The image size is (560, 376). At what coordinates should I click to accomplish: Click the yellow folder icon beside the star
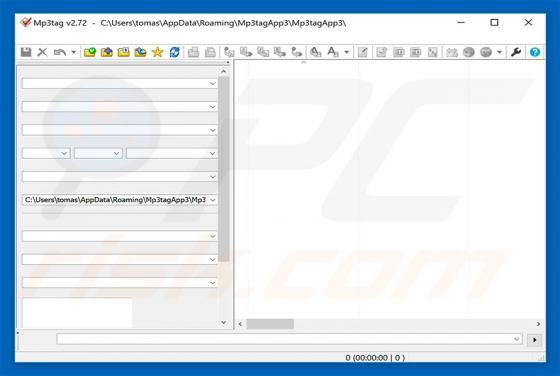[140, 52]
